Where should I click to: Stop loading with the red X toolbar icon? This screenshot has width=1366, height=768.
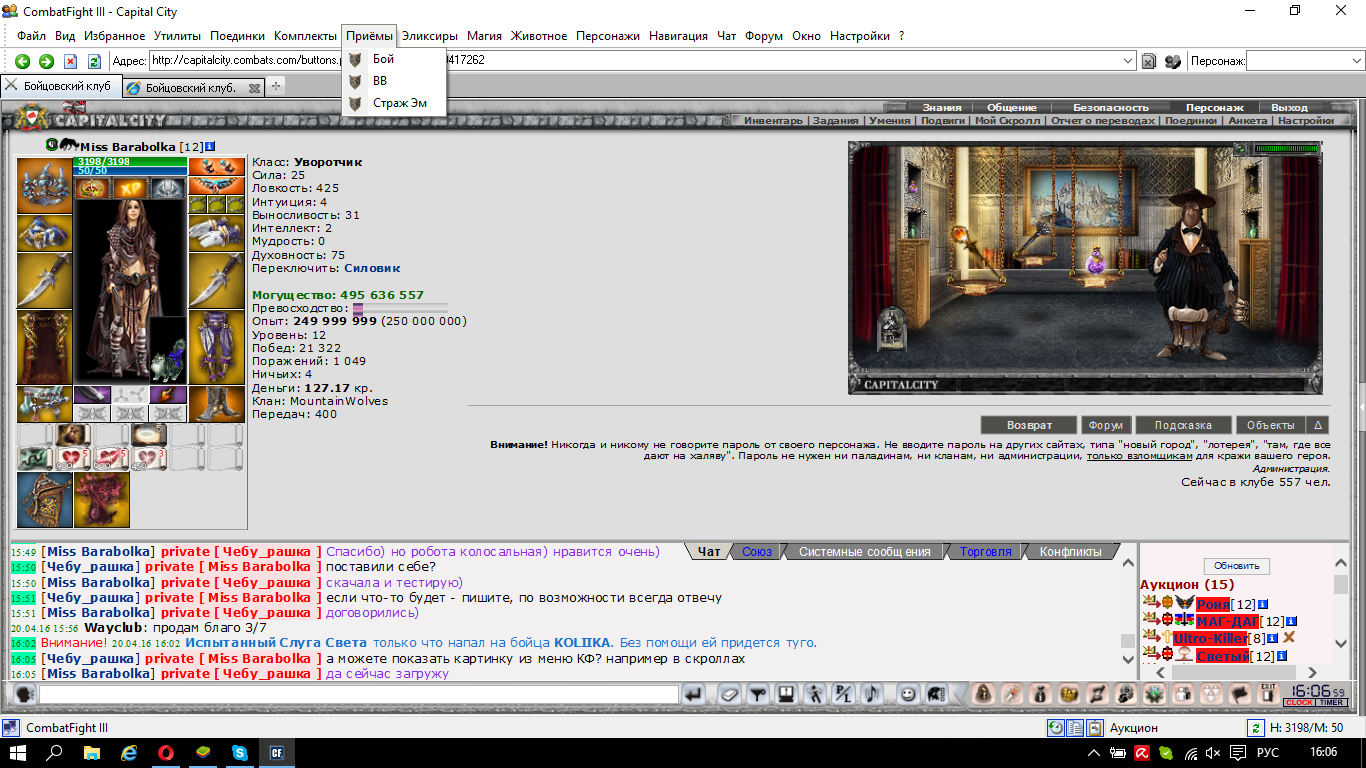coord(70,61)
